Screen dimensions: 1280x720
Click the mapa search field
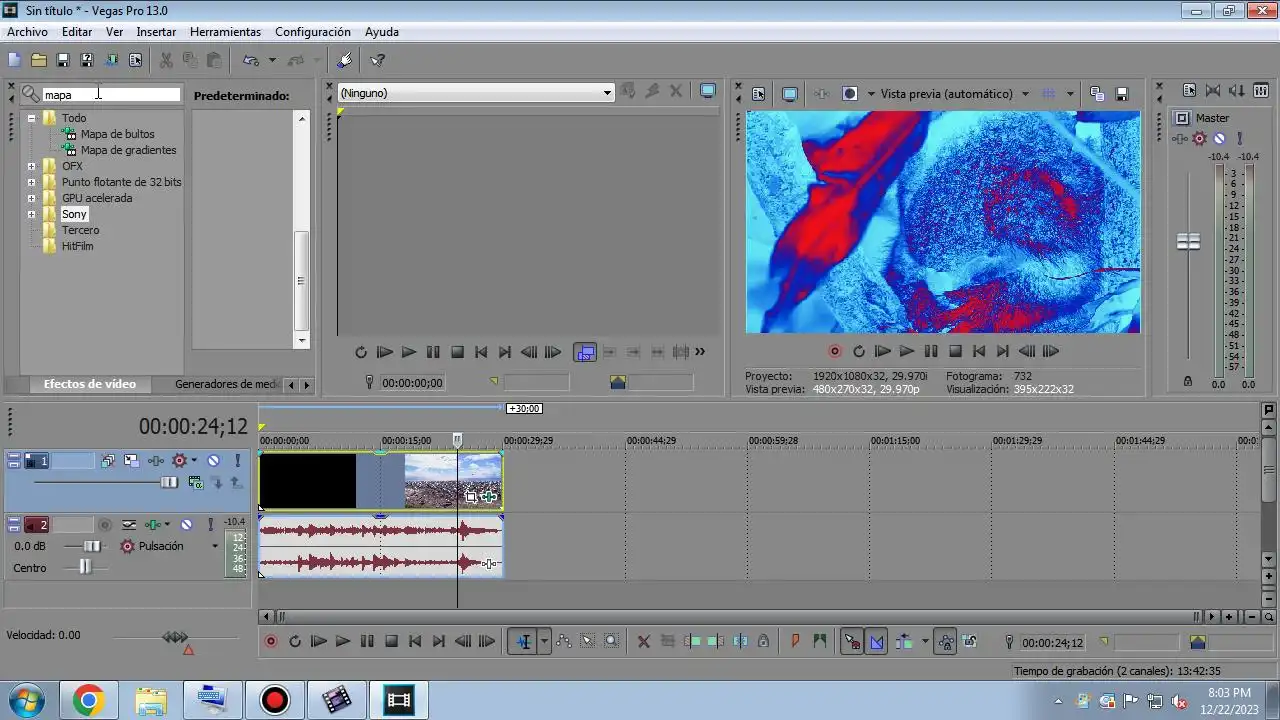[111, 95]
